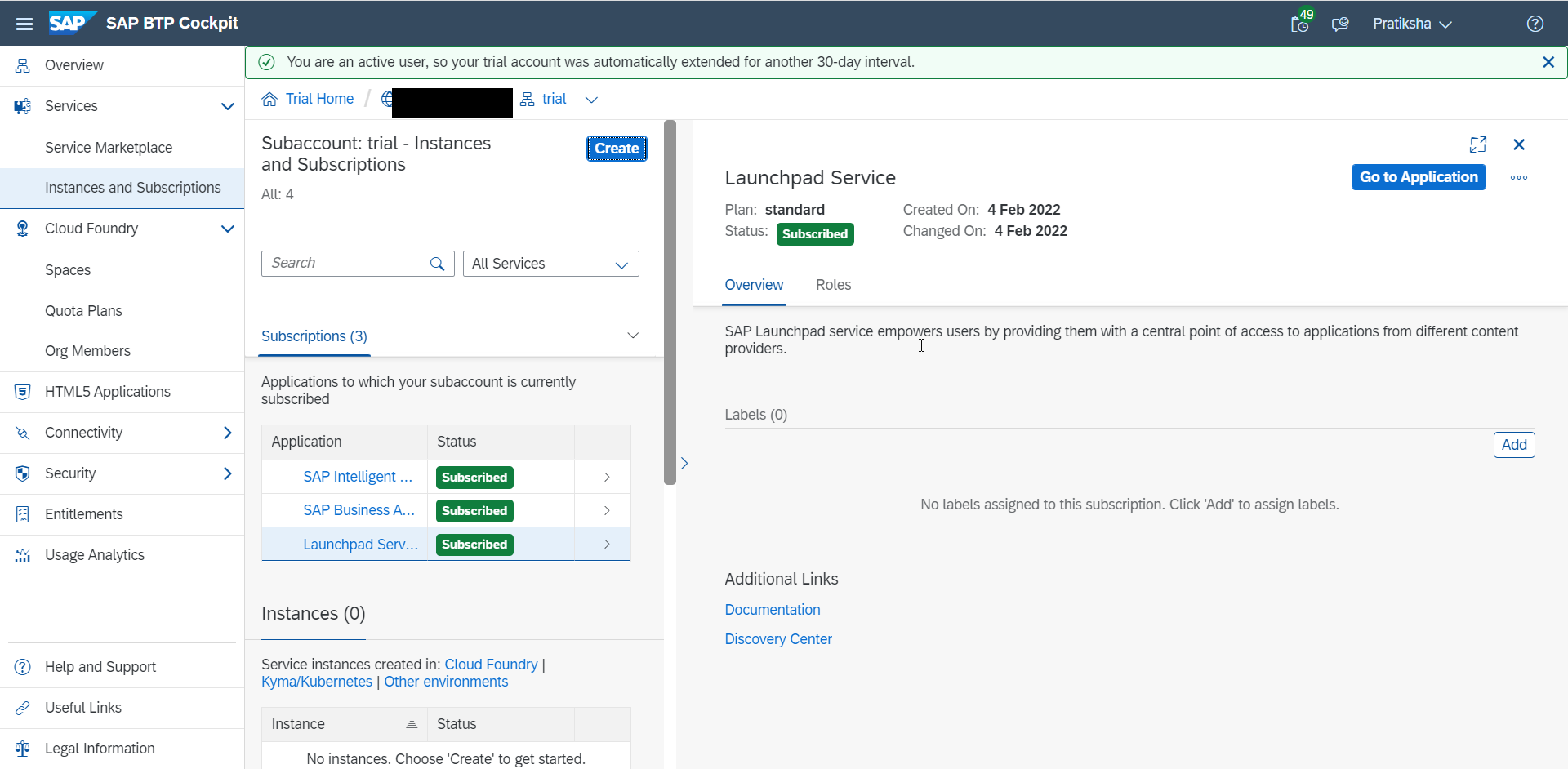Click the Go to Application button
The image size is (1568, 769).
(1418, 177)
